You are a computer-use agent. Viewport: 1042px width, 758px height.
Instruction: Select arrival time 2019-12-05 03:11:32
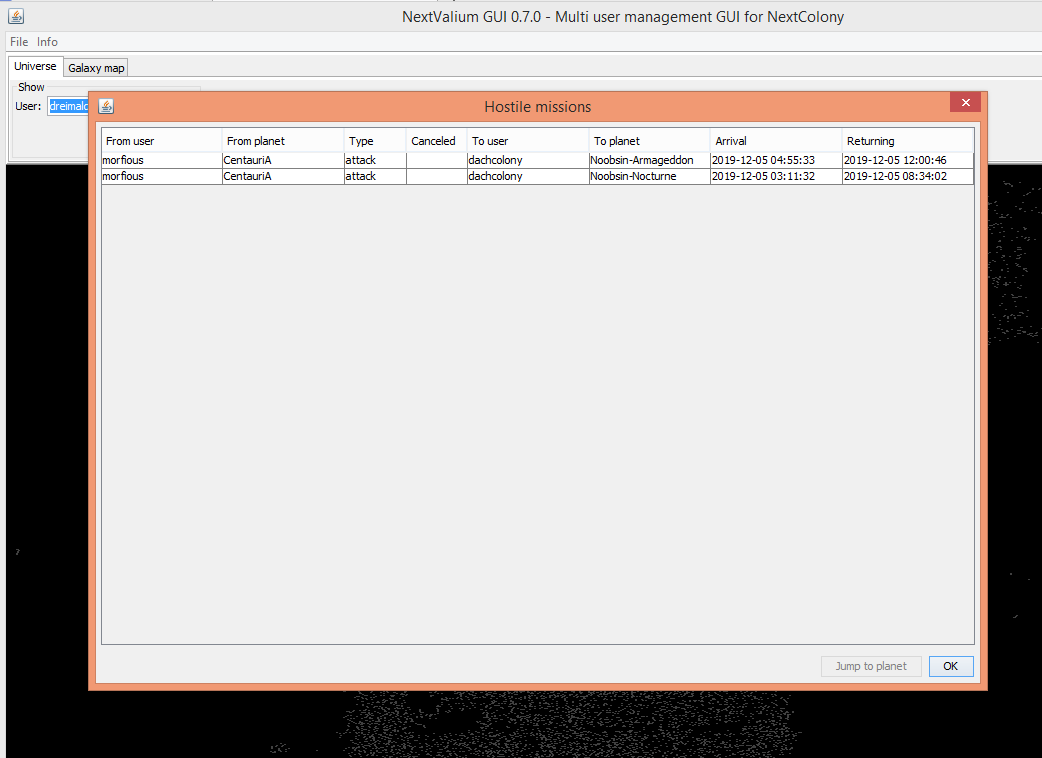click(x=776, y=176)
